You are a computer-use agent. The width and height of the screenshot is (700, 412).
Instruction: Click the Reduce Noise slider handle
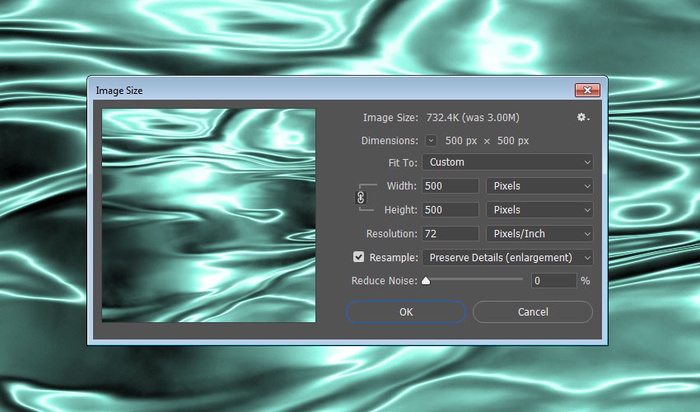coord(426,281)
